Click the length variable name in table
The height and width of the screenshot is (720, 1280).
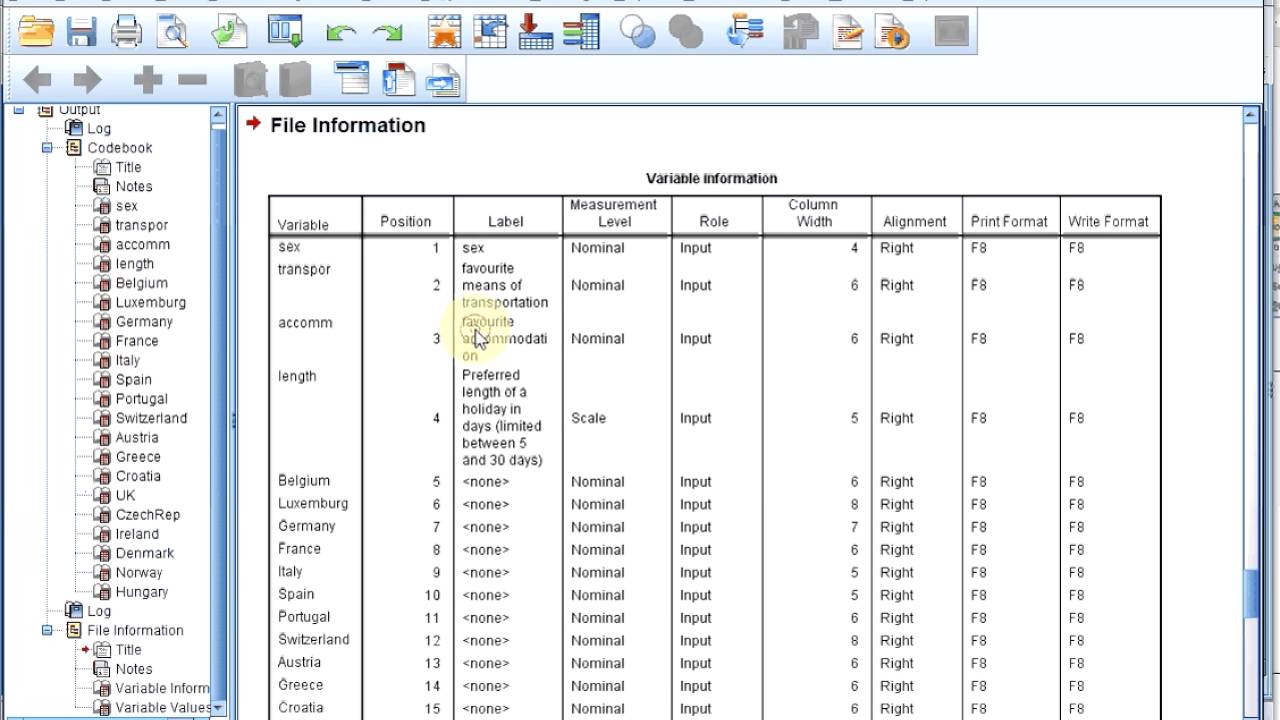pyautogui.click(x=297, y=377)
